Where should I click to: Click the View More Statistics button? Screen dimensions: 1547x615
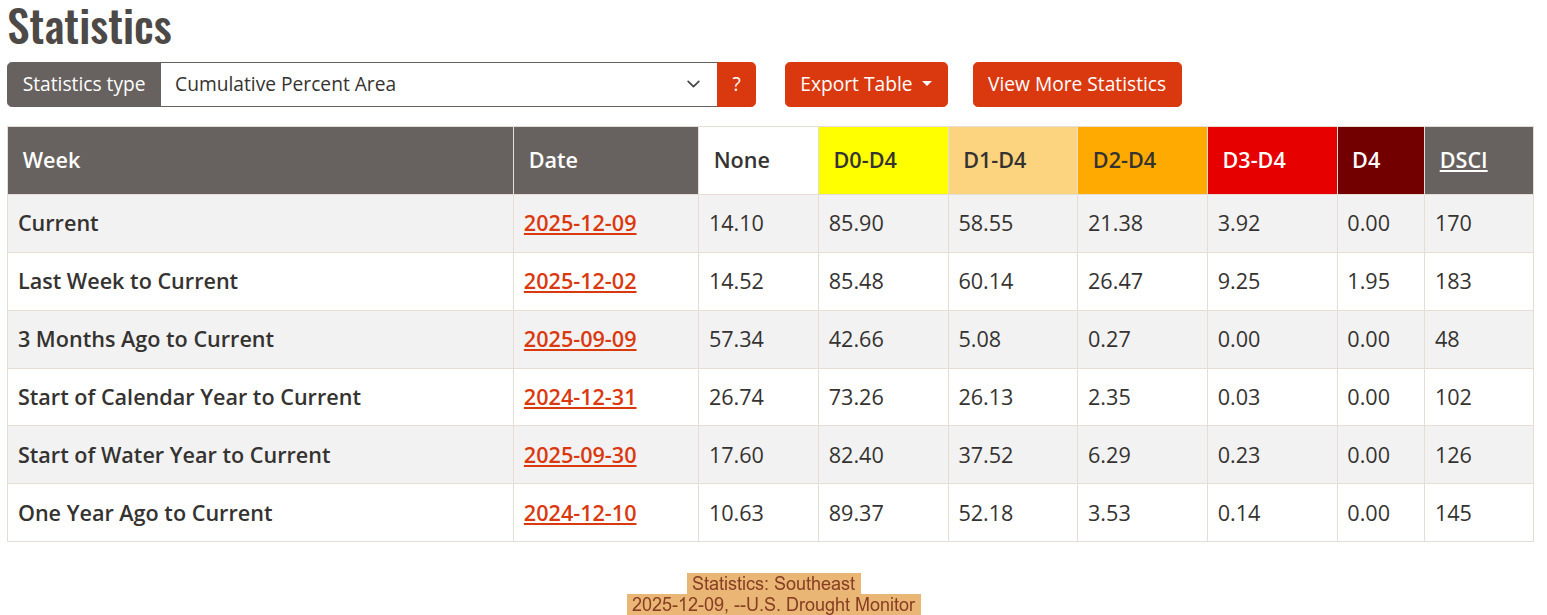coord(1076,84)
